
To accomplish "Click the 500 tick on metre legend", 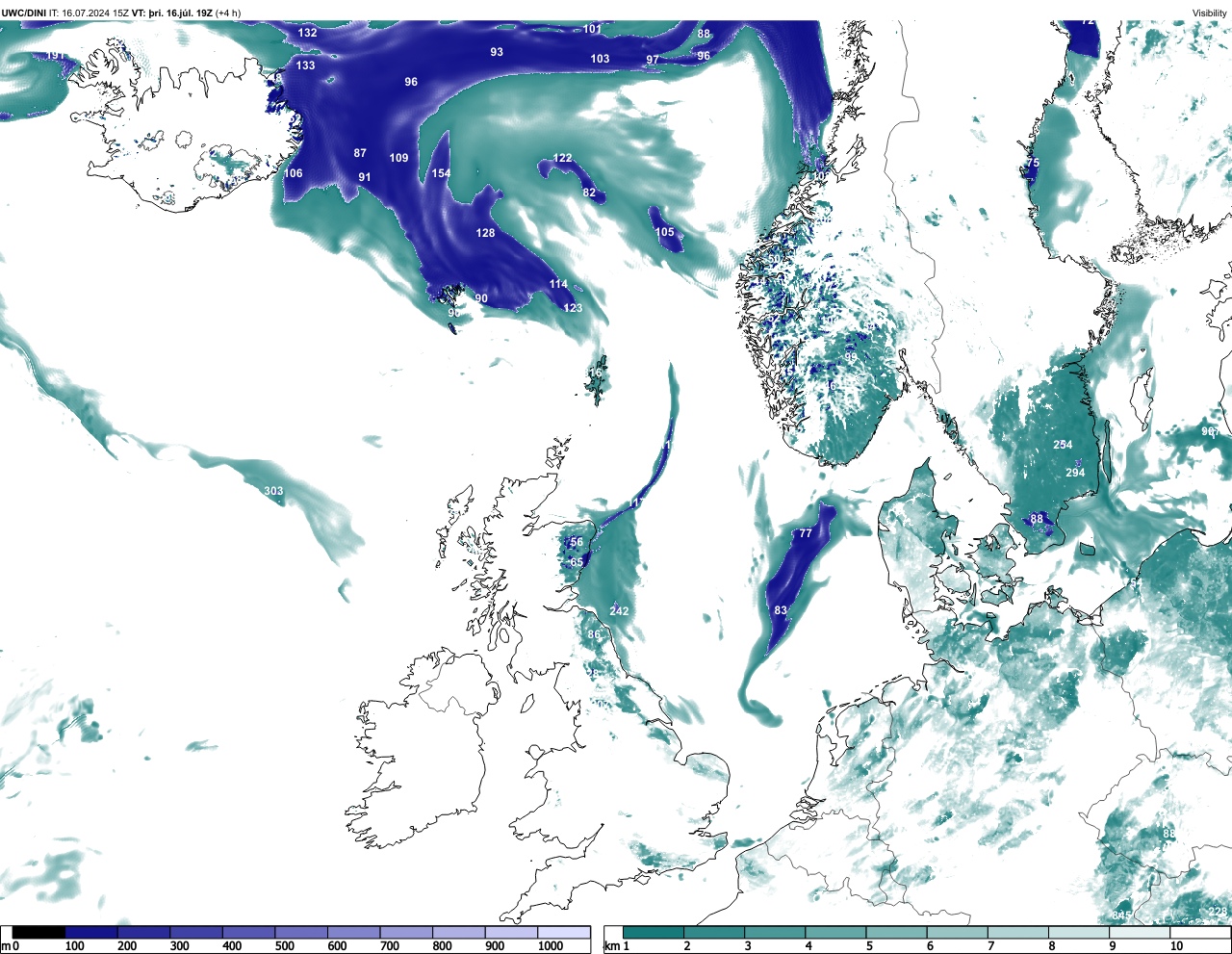I will coord(285,946).
